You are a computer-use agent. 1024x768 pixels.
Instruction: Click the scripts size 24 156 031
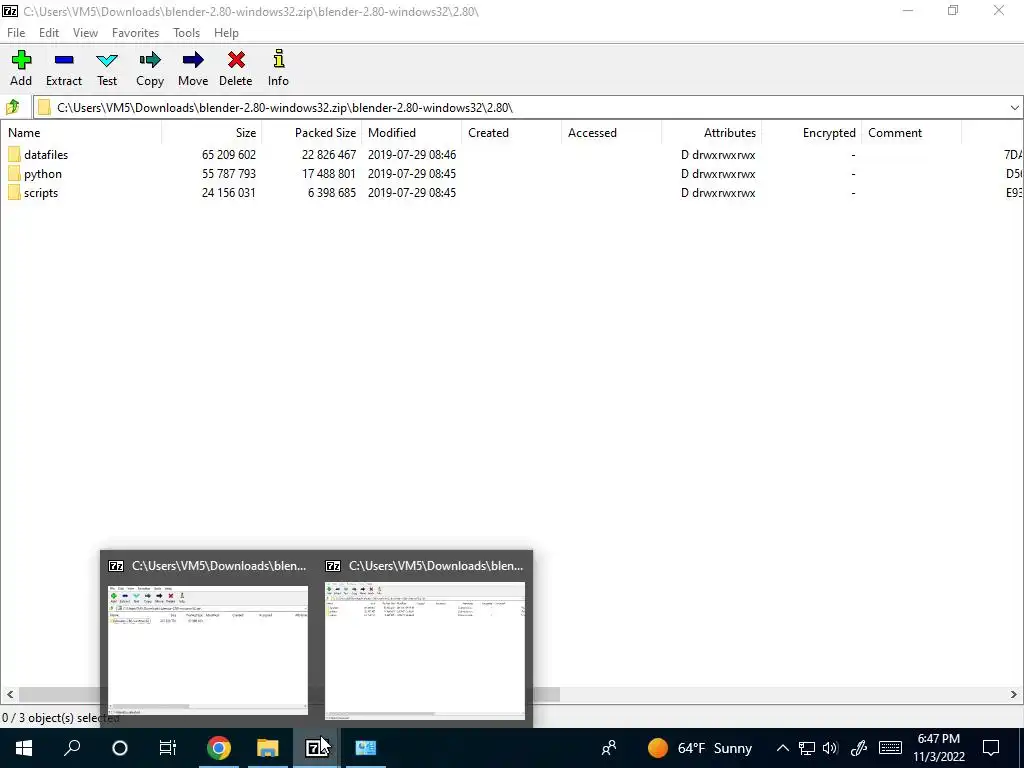pos(229,193)
